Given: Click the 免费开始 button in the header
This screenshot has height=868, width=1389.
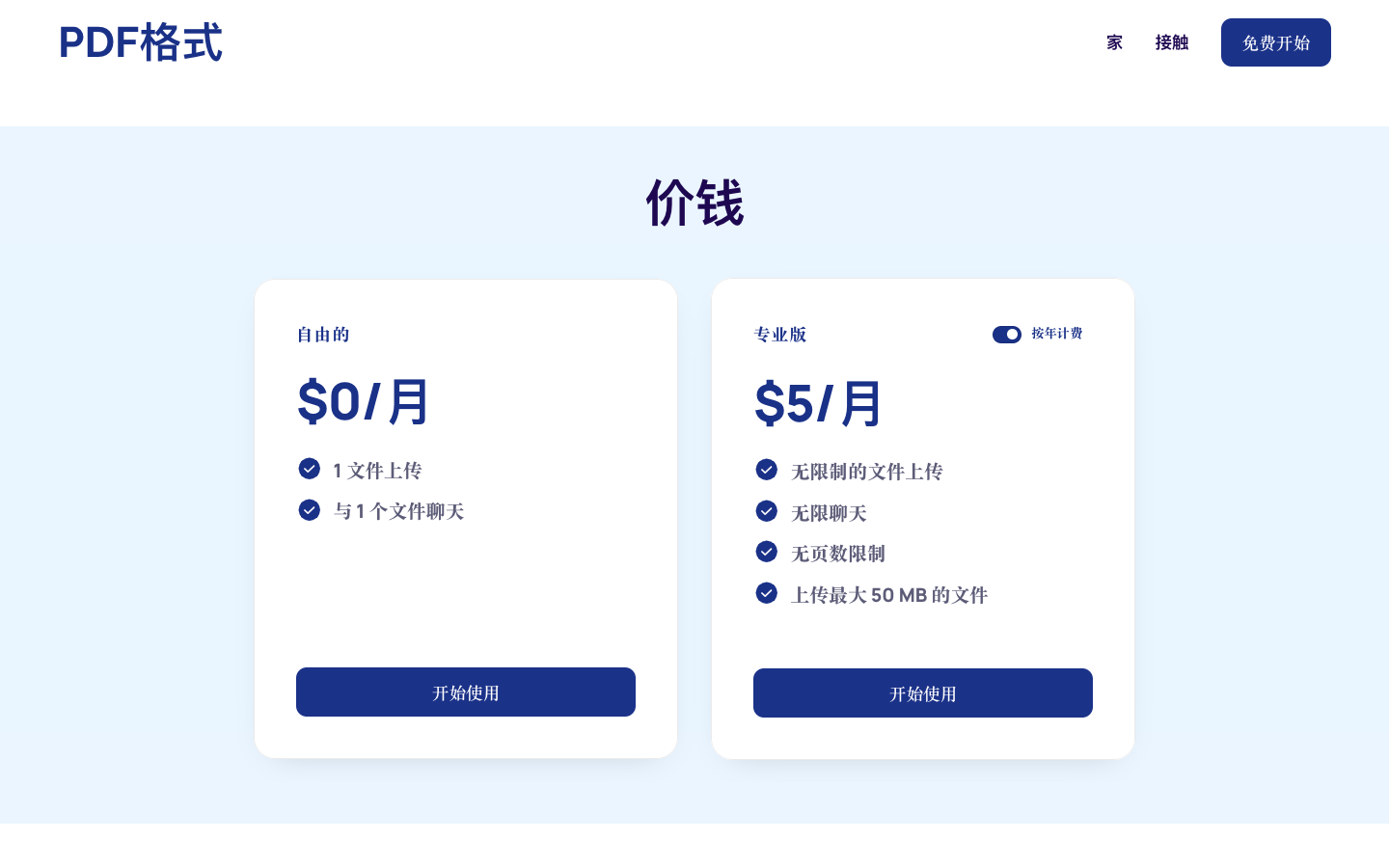Looking at the screenshot, I should click(x=1276, y=42).
